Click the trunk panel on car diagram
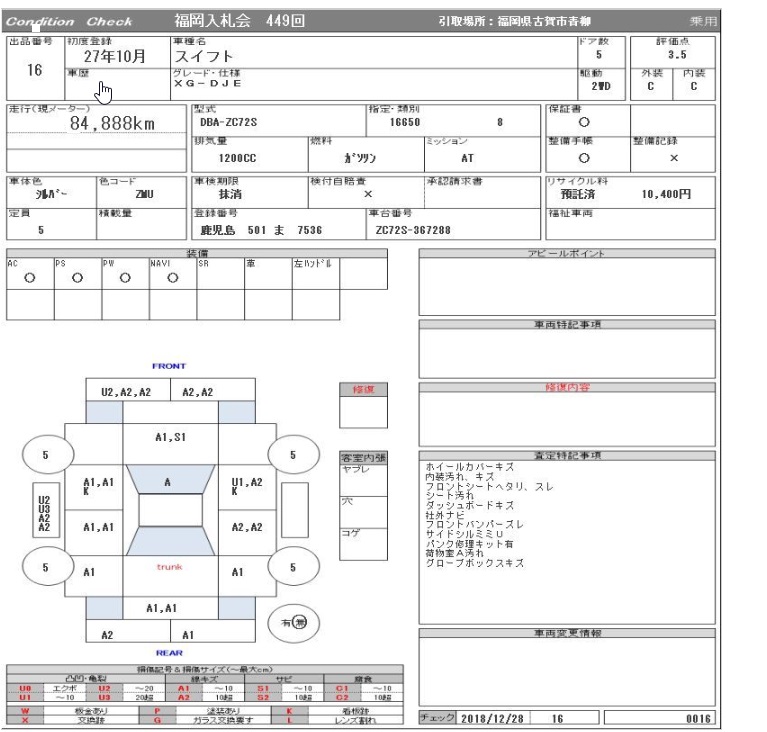767x732 pixels. coord(169,566)
